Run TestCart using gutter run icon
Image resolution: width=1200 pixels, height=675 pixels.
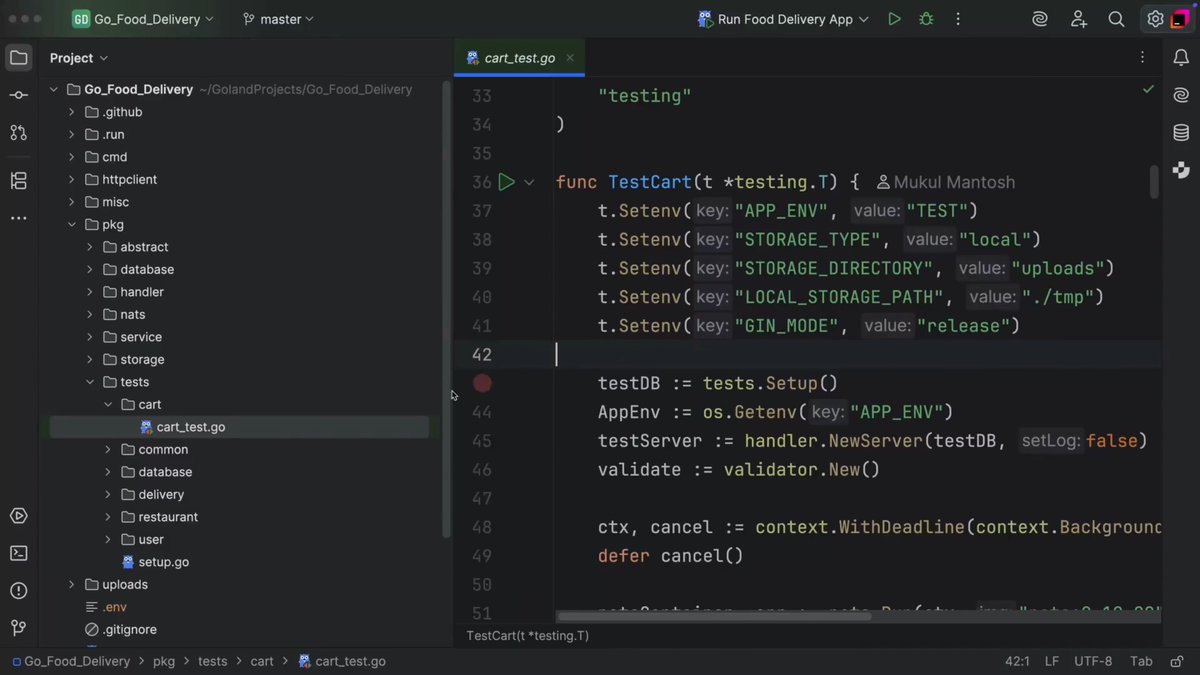point(506,182)
